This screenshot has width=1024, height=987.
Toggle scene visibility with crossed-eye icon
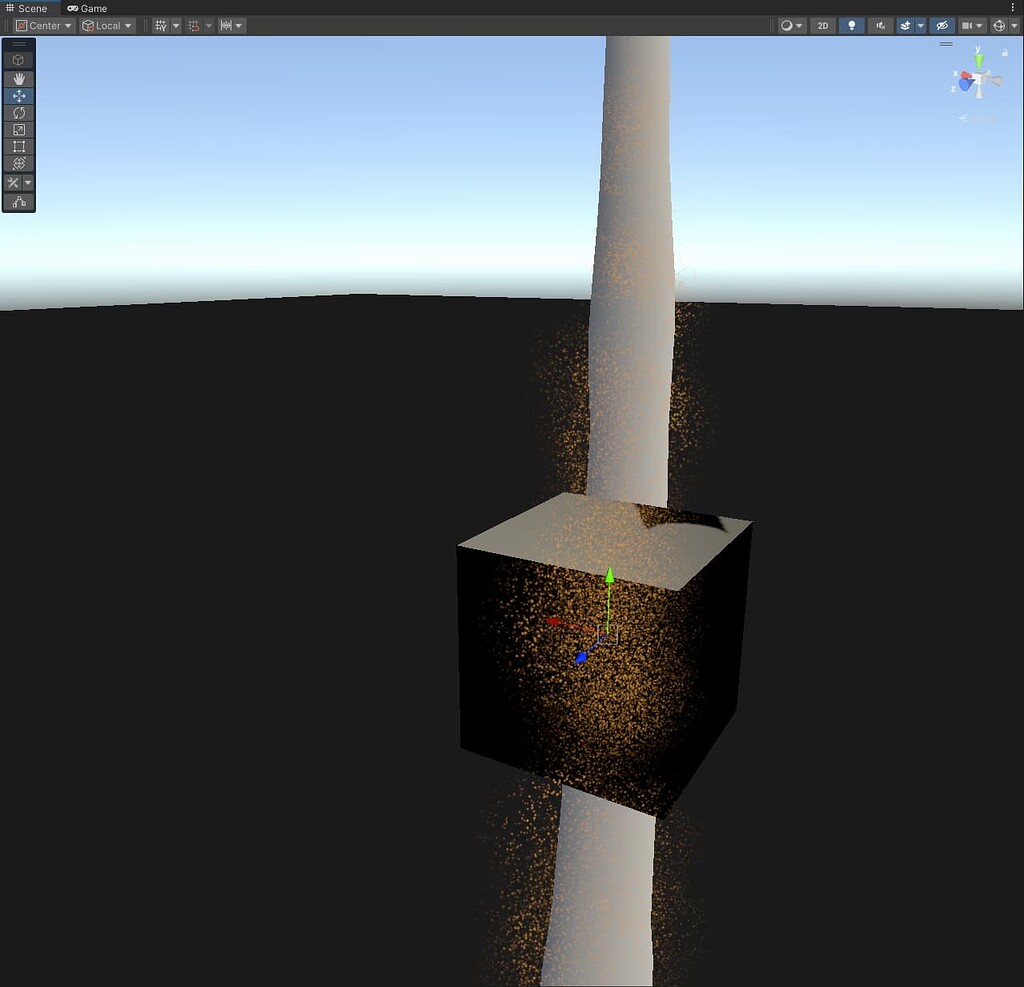pyautogui.click(x=941, y=25)
